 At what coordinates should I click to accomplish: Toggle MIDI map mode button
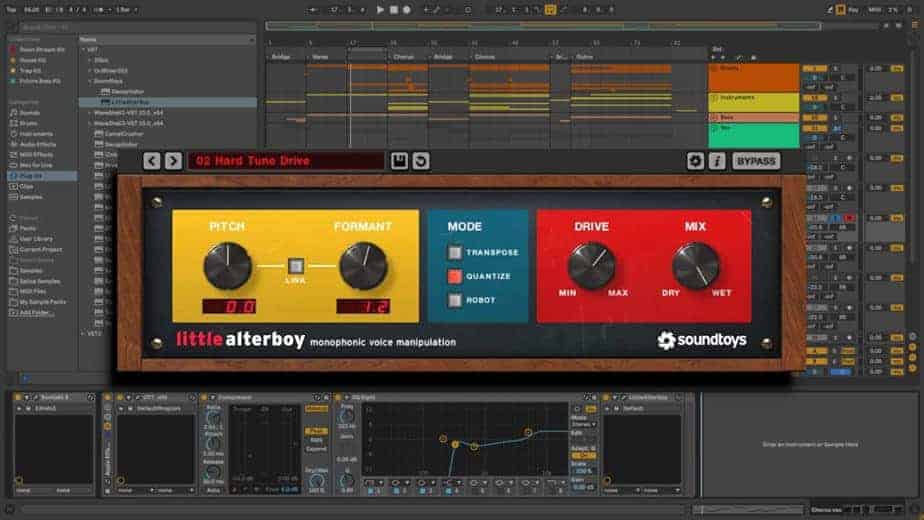tap(875, 9)
